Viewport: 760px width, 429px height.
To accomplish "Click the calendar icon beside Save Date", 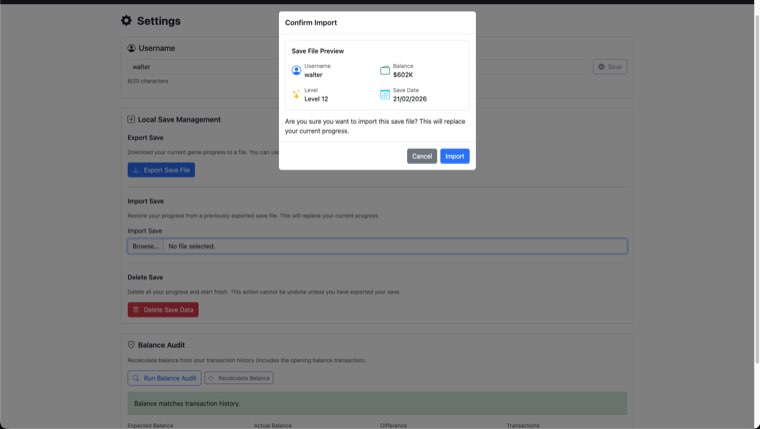I will click(x=385, y=95).
